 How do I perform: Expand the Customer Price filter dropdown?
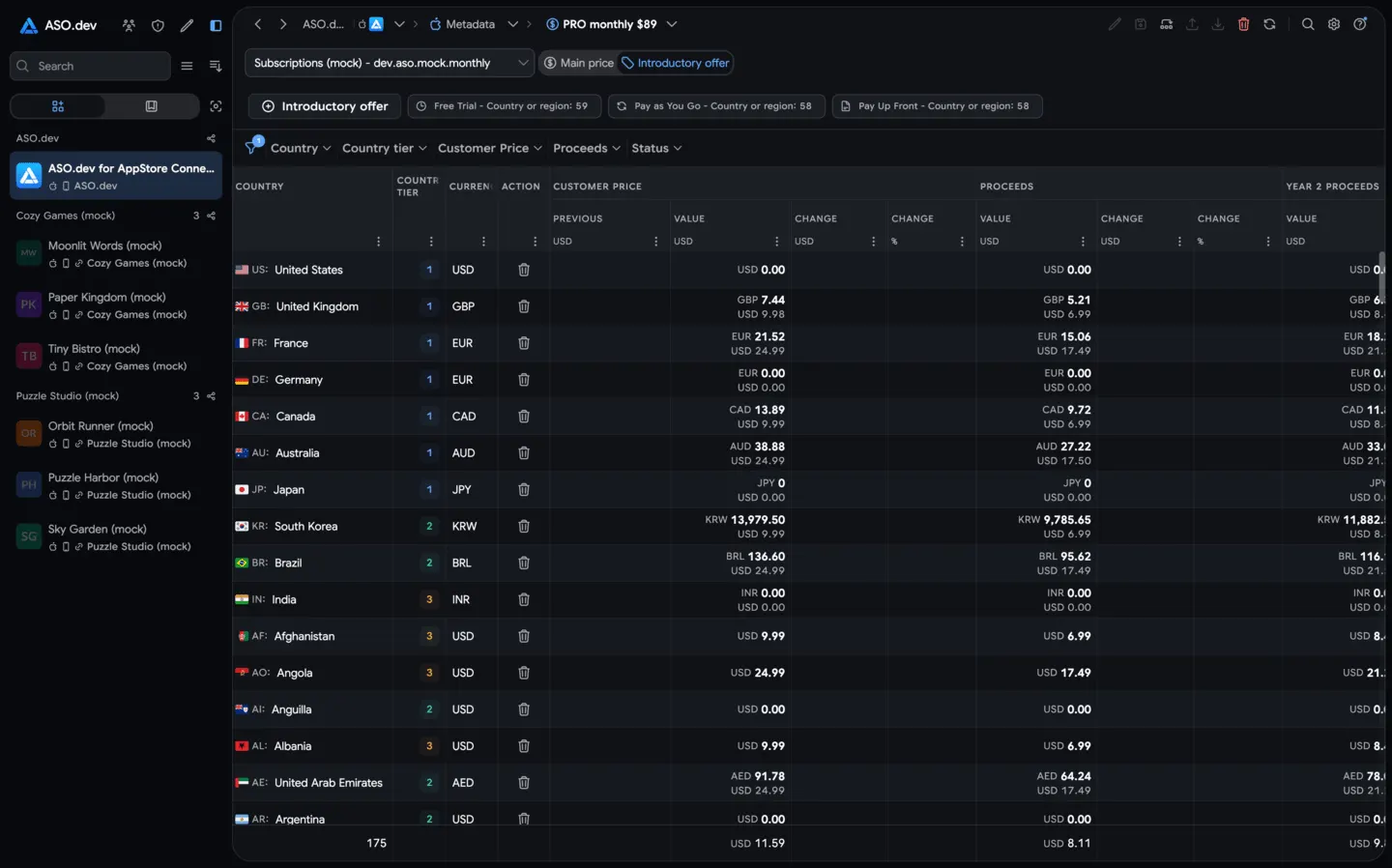point(490,148)
